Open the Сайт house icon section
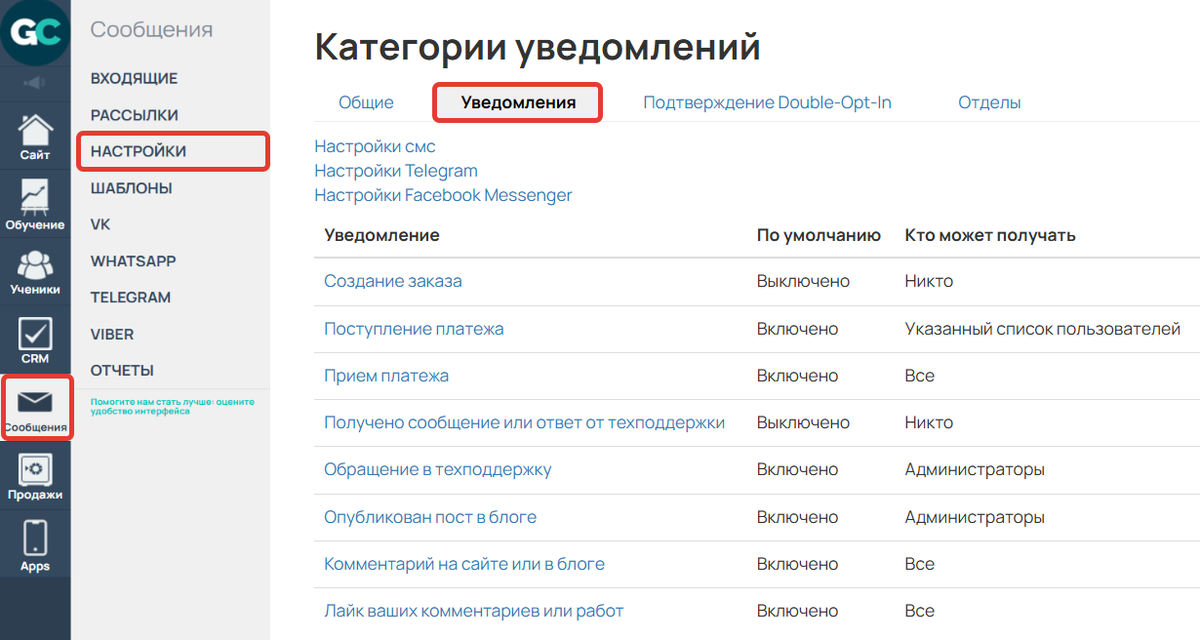The image size is (1200, 640). coord(35,137)
